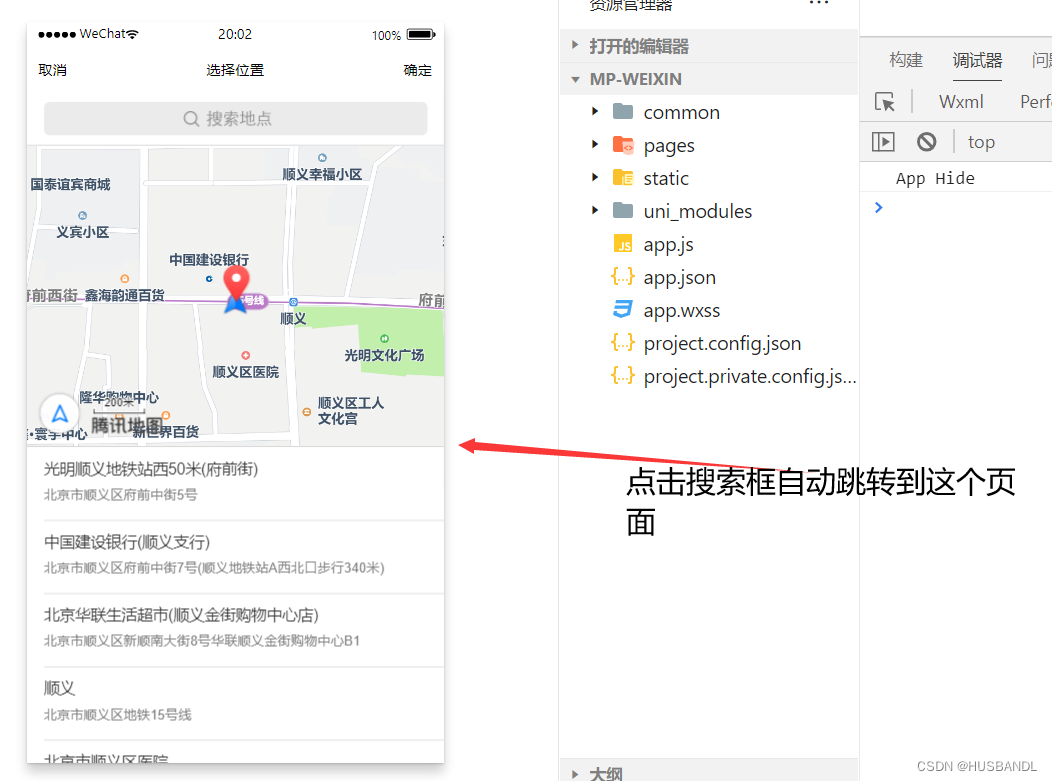Open the top context dropdown
Image resolution: width=1052 pixels, height=781 pixels.
coord(981,142)
